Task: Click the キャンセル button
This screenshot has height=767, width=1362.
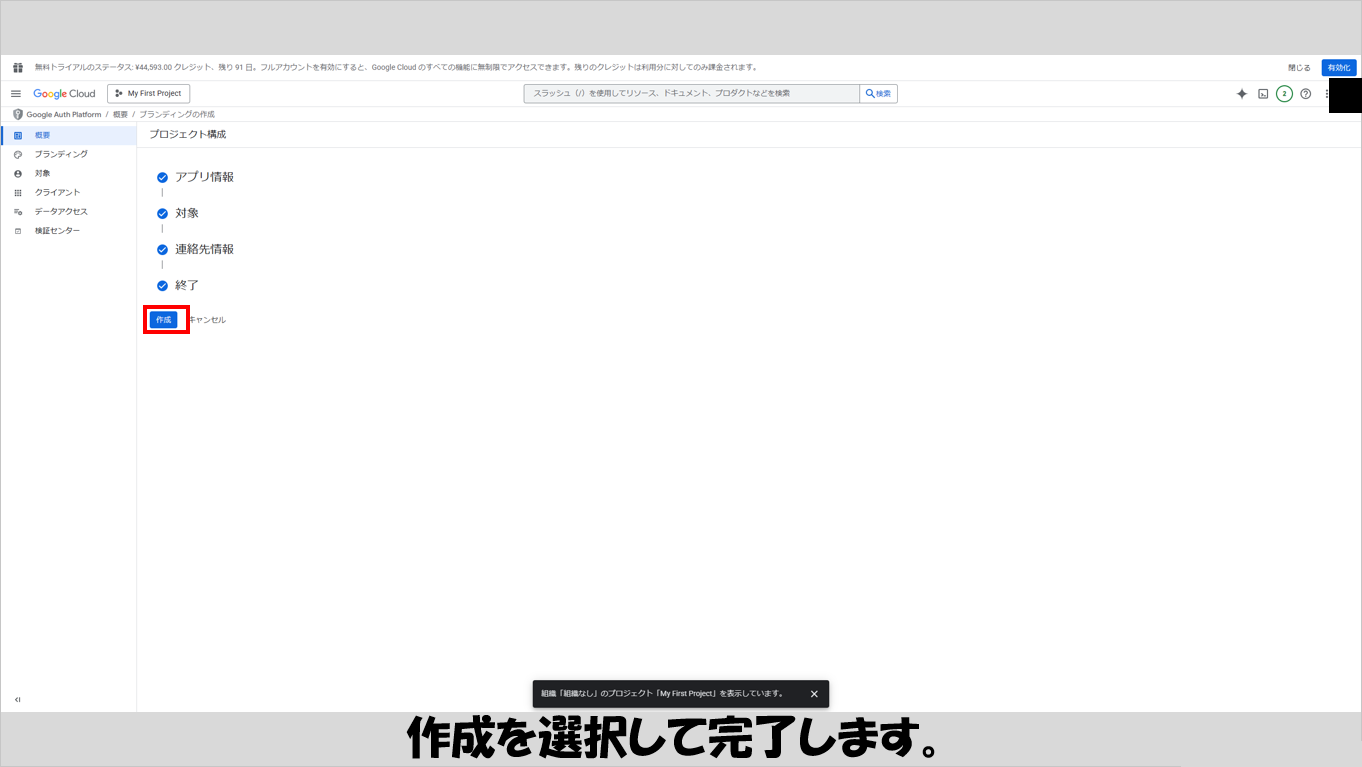Action: [x=207, y=320]
